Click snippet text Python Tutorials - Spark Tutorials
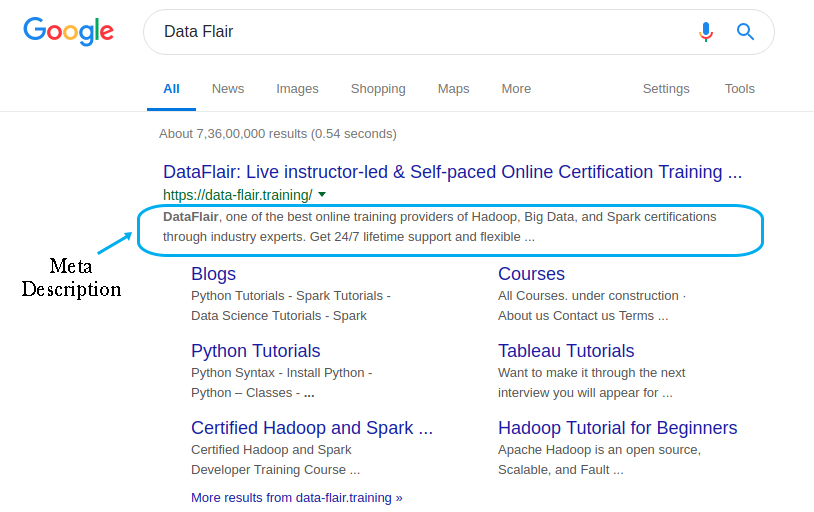The width and height of the screenshot is (814, 512). [x=291, y=296]
